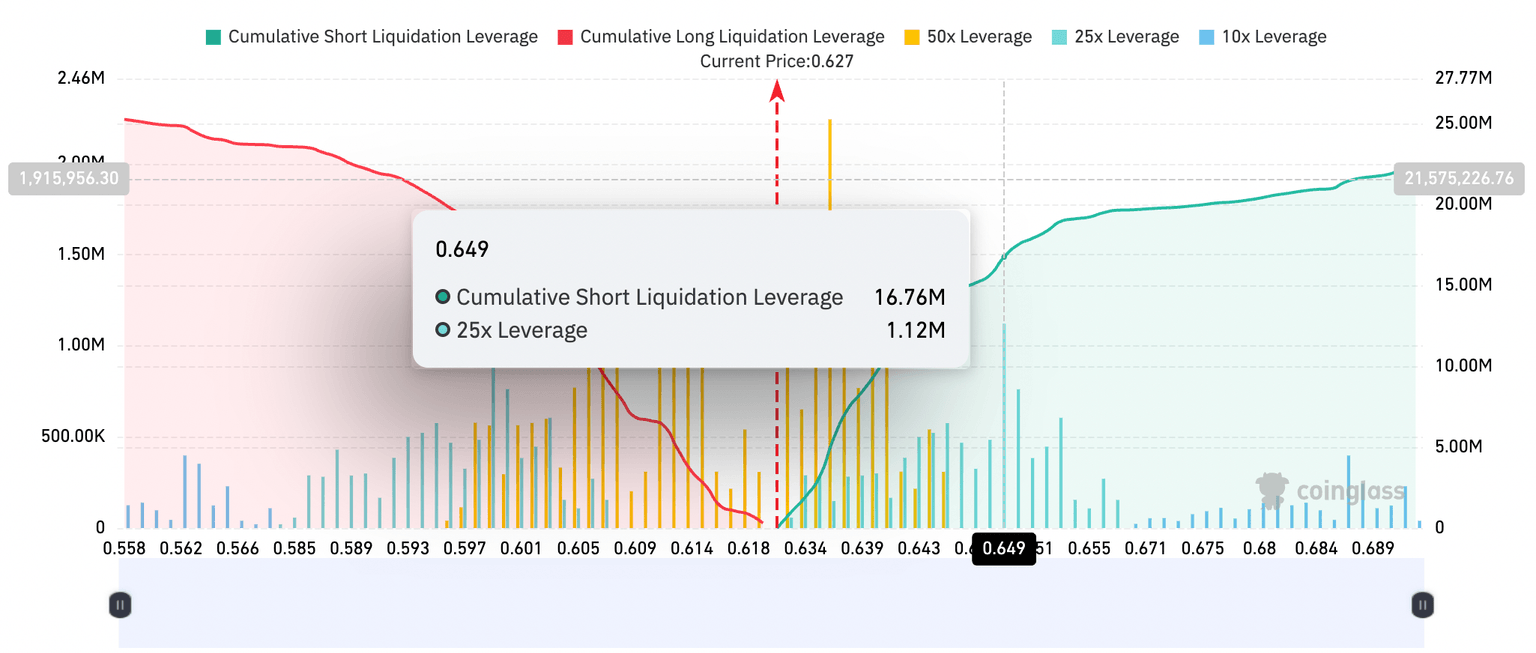Select the highlighted 0.649 x-axis label
The width and height of the screenshot is (1536, 653).
pyautogui.click(x=1004, y=549)
